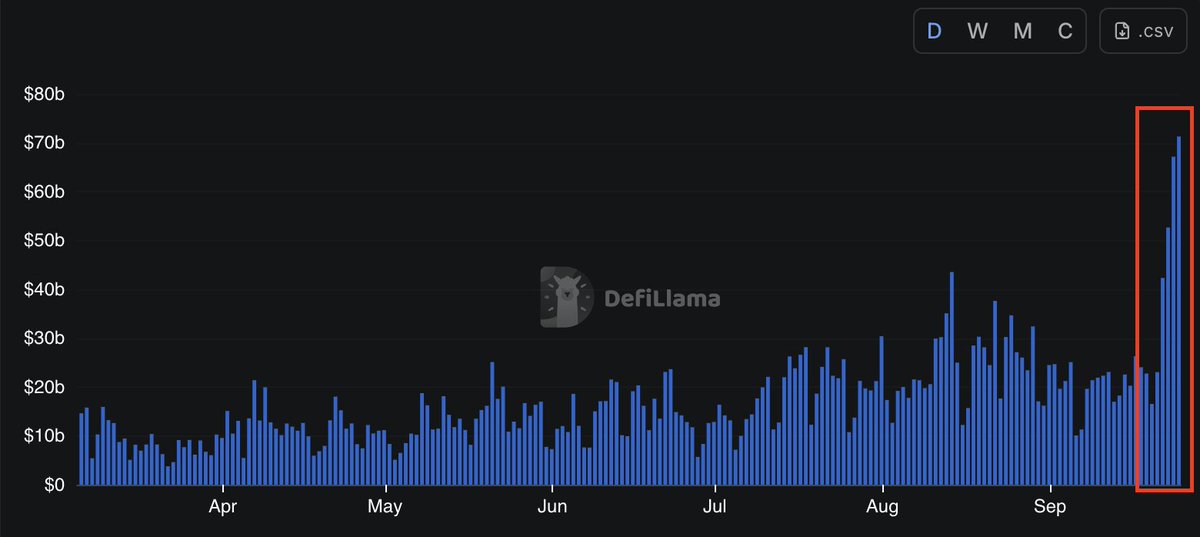1200x537 pixels.
Task: Click the $70b y-axis label
Action: (45, 144)
